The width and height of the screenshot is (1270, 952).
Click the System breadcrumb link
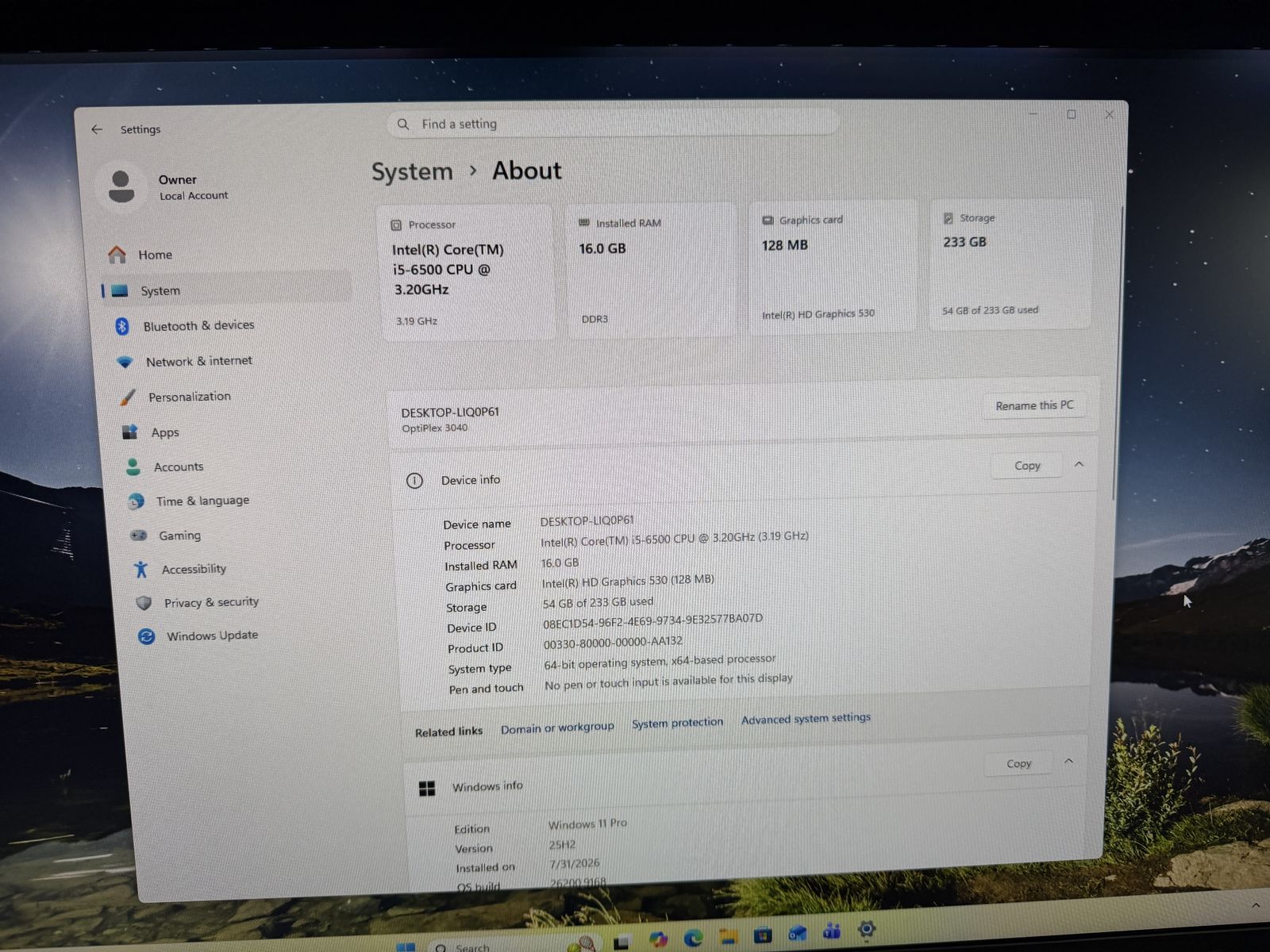(412, 172)
